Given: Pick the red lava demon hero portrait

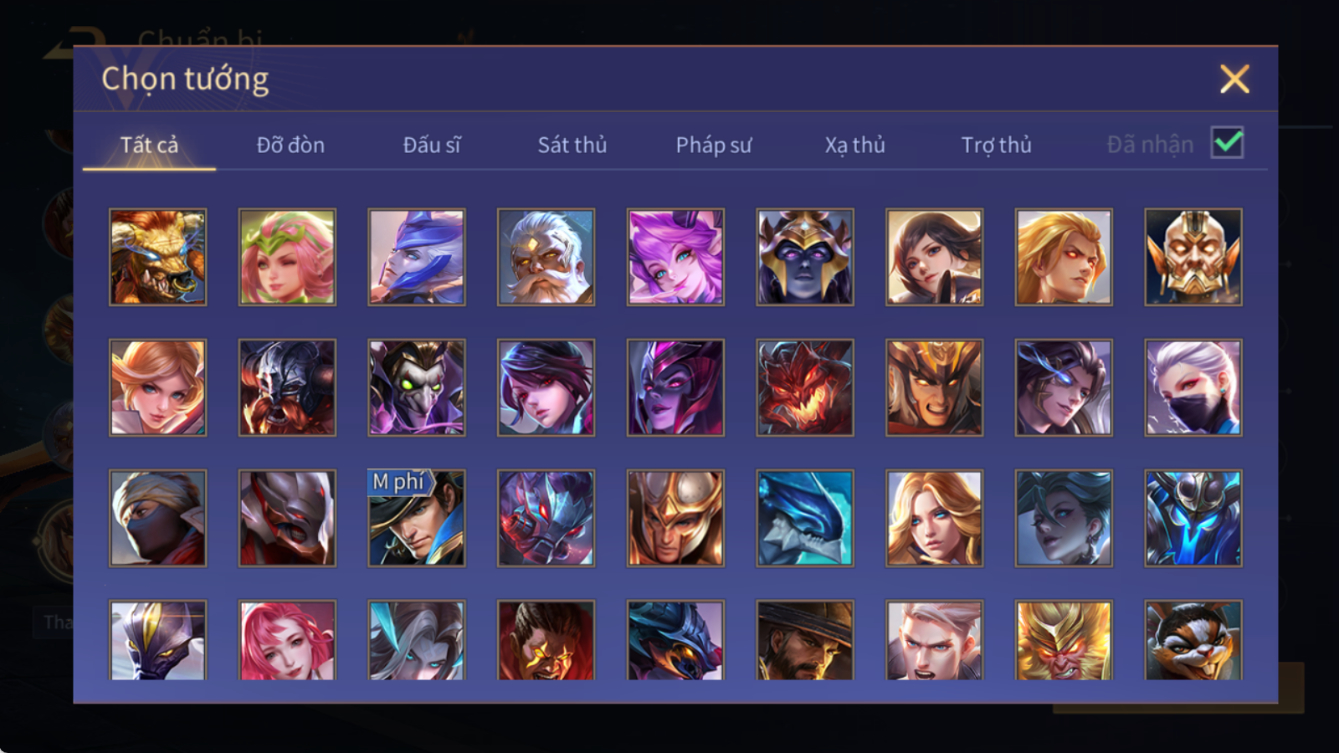Looking at the screenshot, I should (805, 387).
